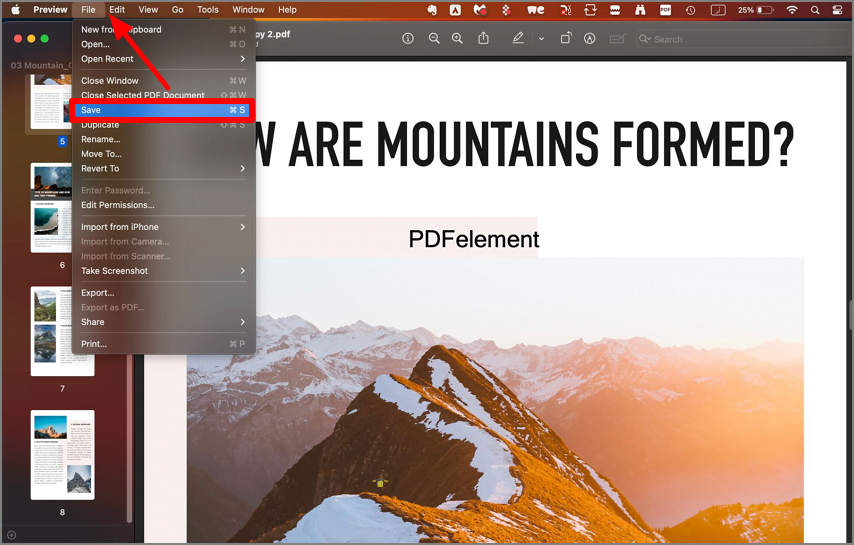Screen dimensions: 854x545
Task: Click the PDF menu bar icon
Action: (665, 10)
